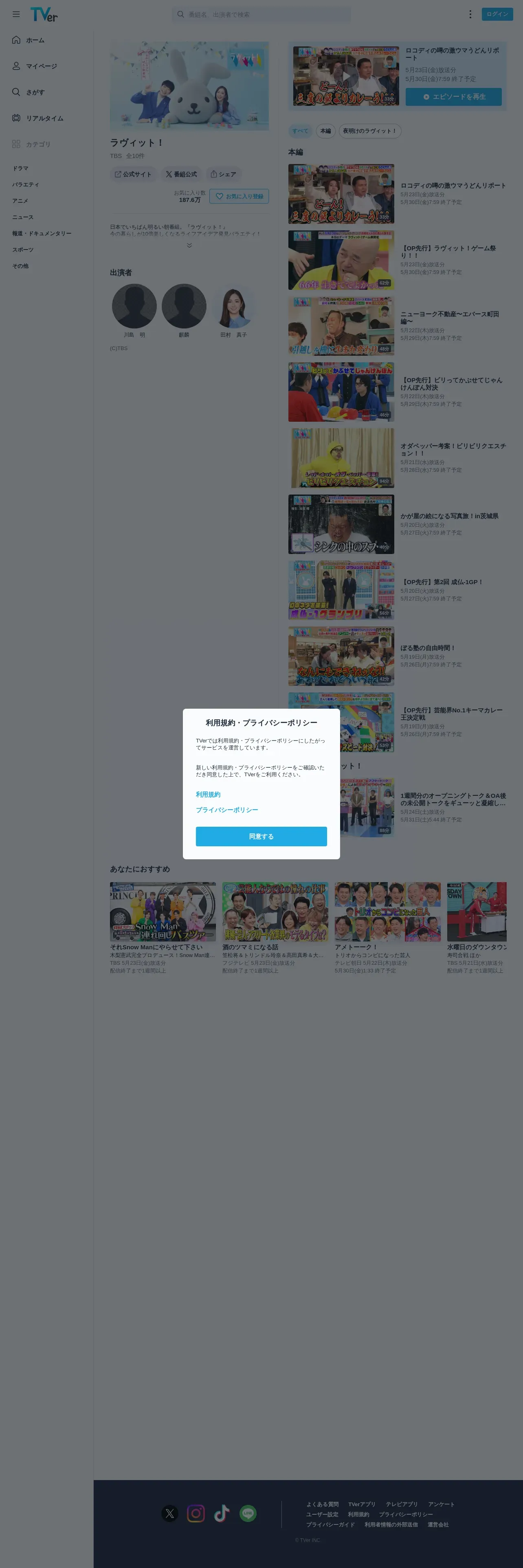
Task: Open 酒のツマミになる話 recommendation
Action: [x=275, y=928]
